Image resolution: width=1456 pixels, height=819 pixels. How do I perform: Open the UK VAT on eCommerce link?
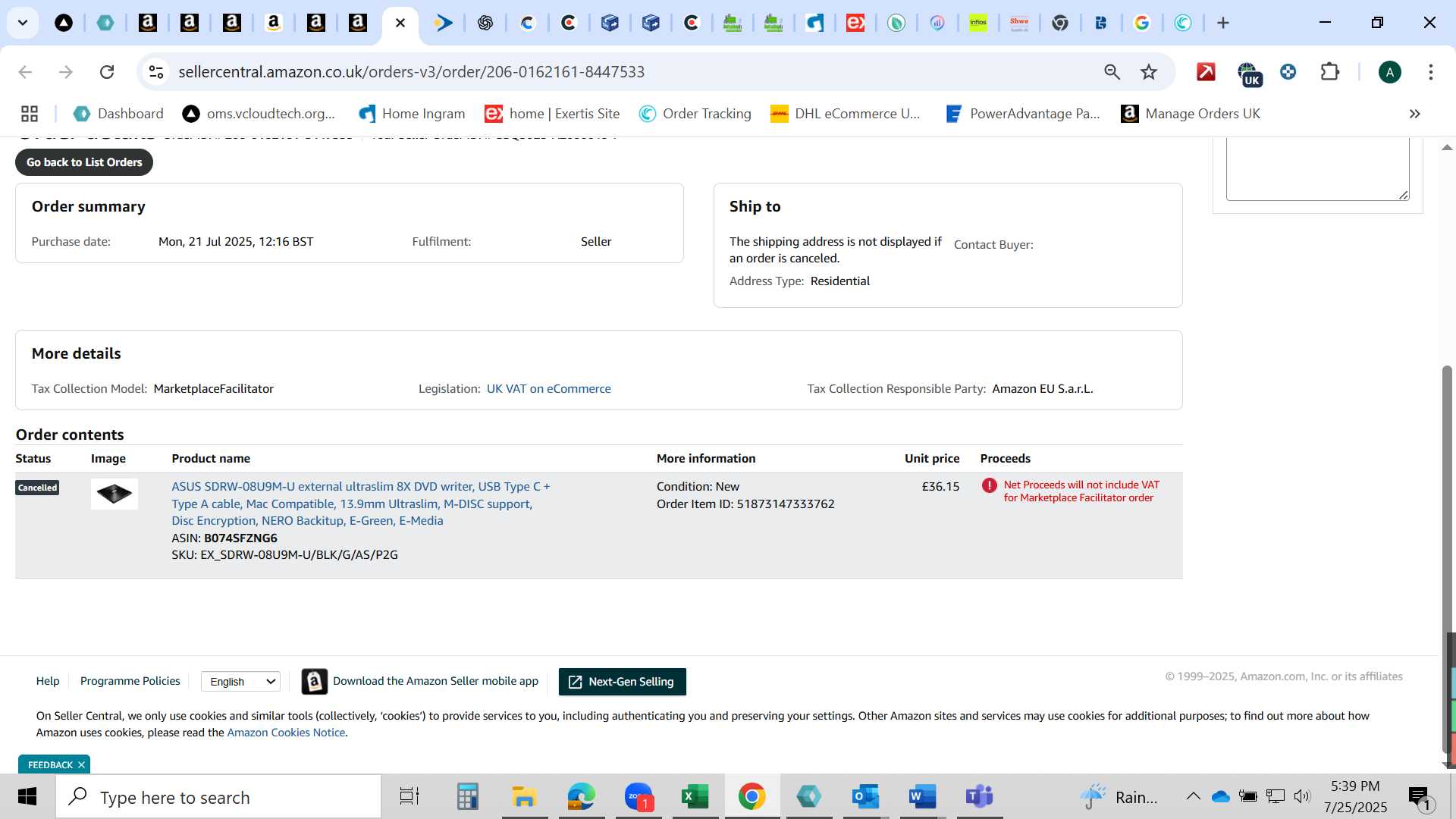click(x=548, y=389)
